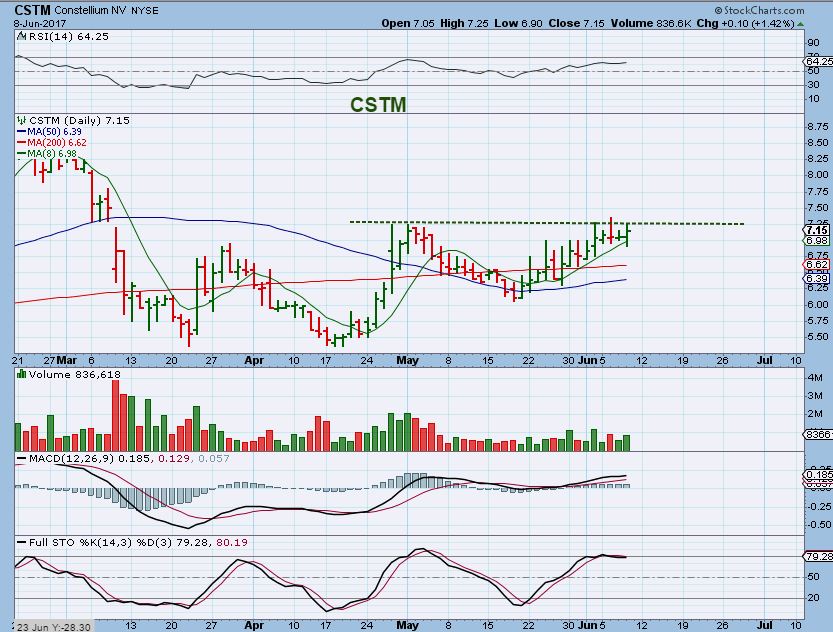Click the RSI(14) indicator line icon
833x632 pixels.
click(21, 36)
